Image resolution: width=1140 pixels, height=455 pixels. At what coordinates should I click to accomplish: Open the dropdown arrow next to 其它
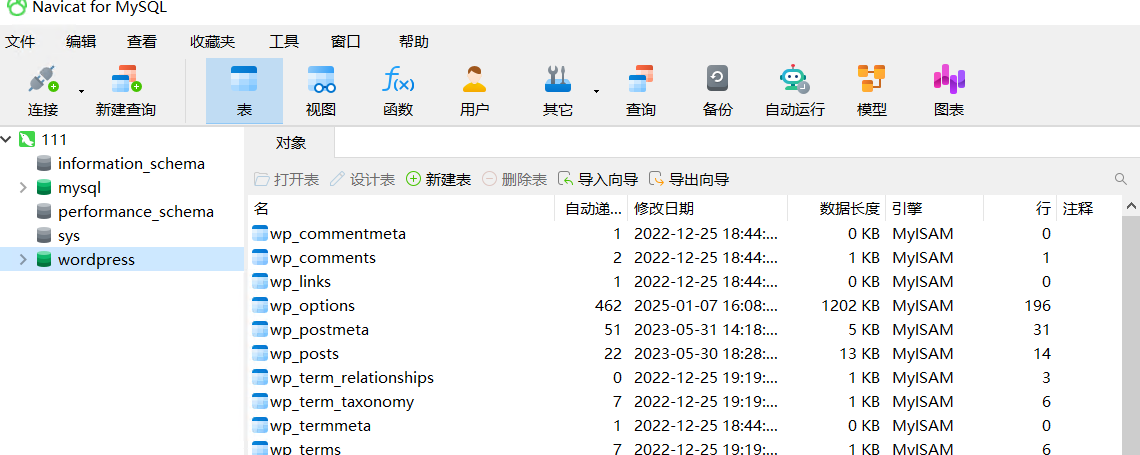click(596, 92)
